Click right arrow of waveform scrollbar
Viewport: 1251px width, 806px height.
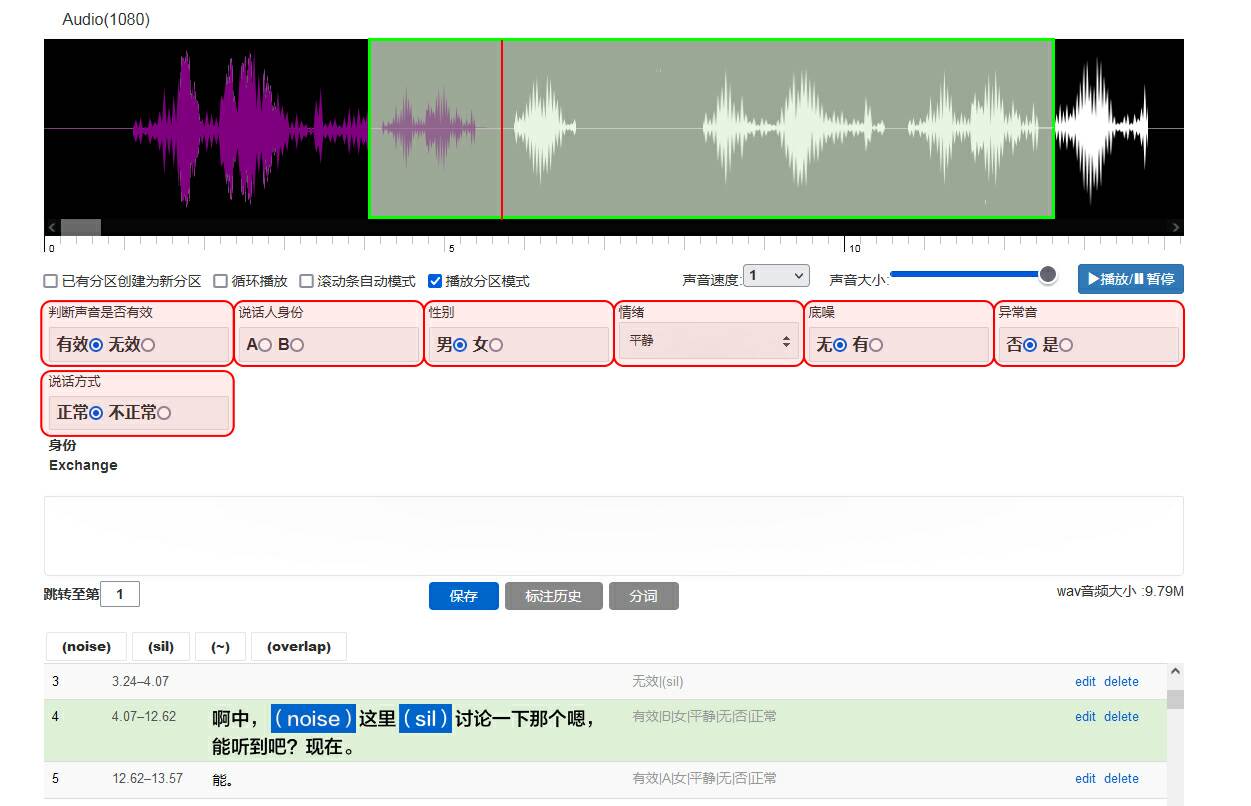click(x=1176, y=228)
